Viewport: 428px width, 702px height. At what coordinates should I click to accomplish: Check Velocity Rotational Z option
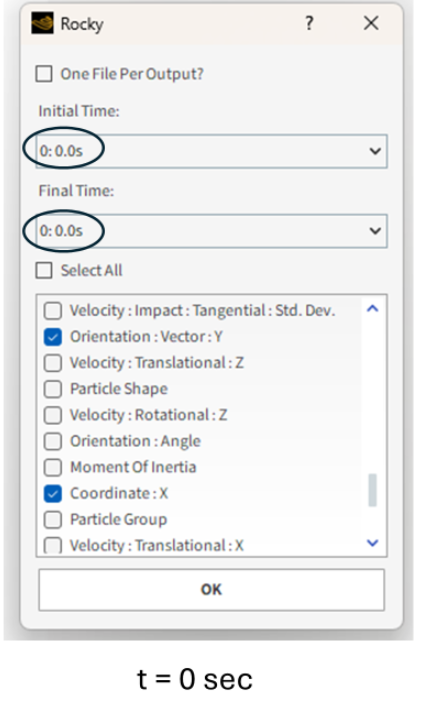coord(53,415)
